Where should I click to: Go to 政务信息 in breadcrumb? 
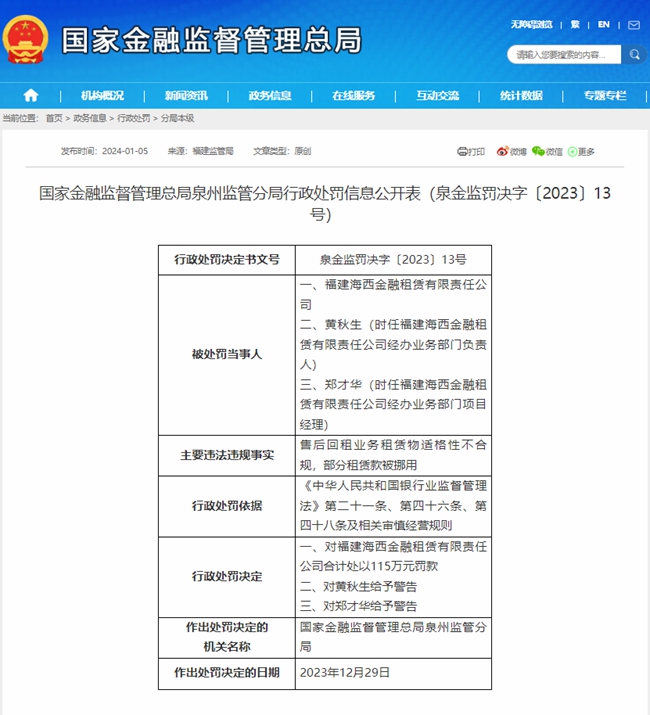[90, 118]
